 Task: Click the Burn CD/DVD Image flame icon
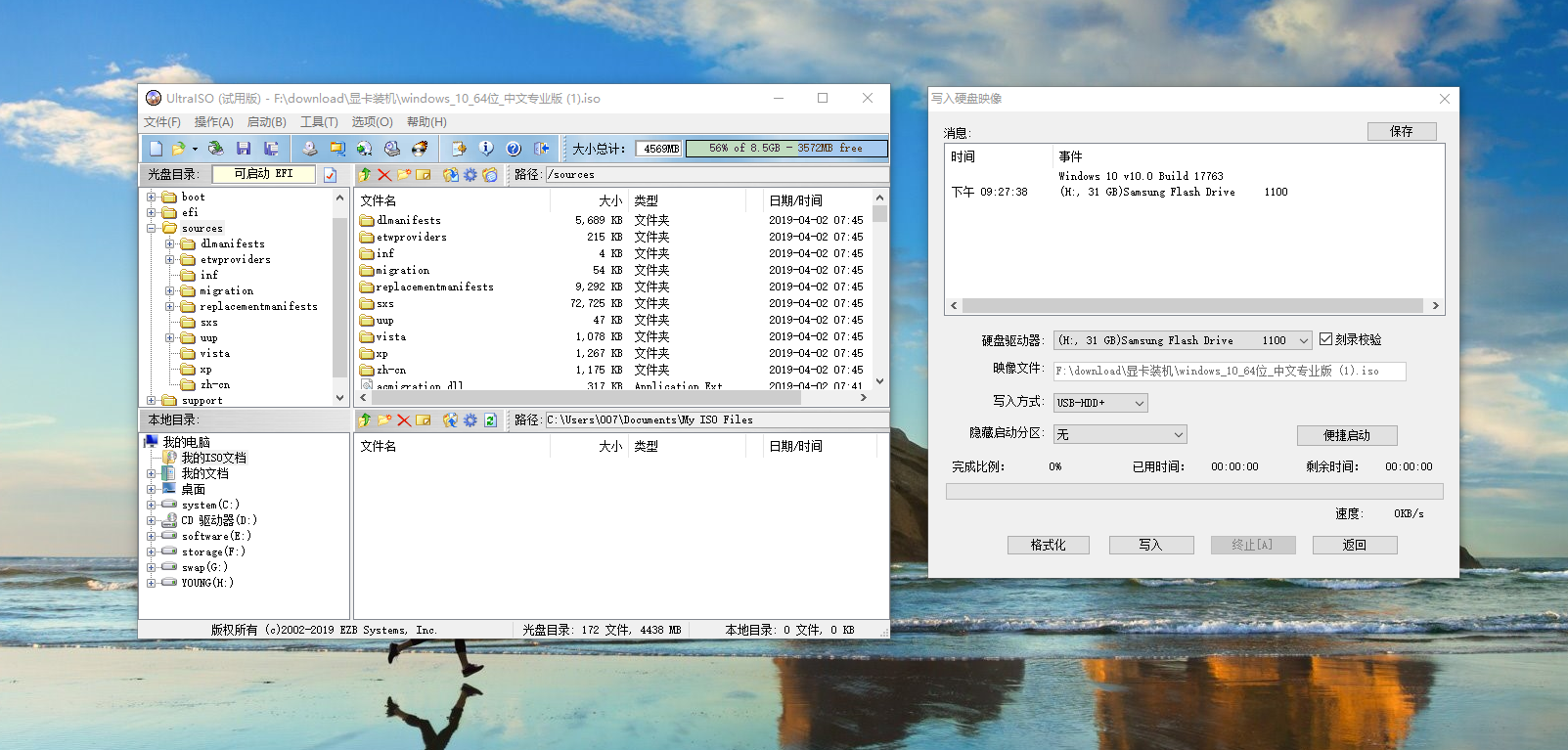point(420,149)
